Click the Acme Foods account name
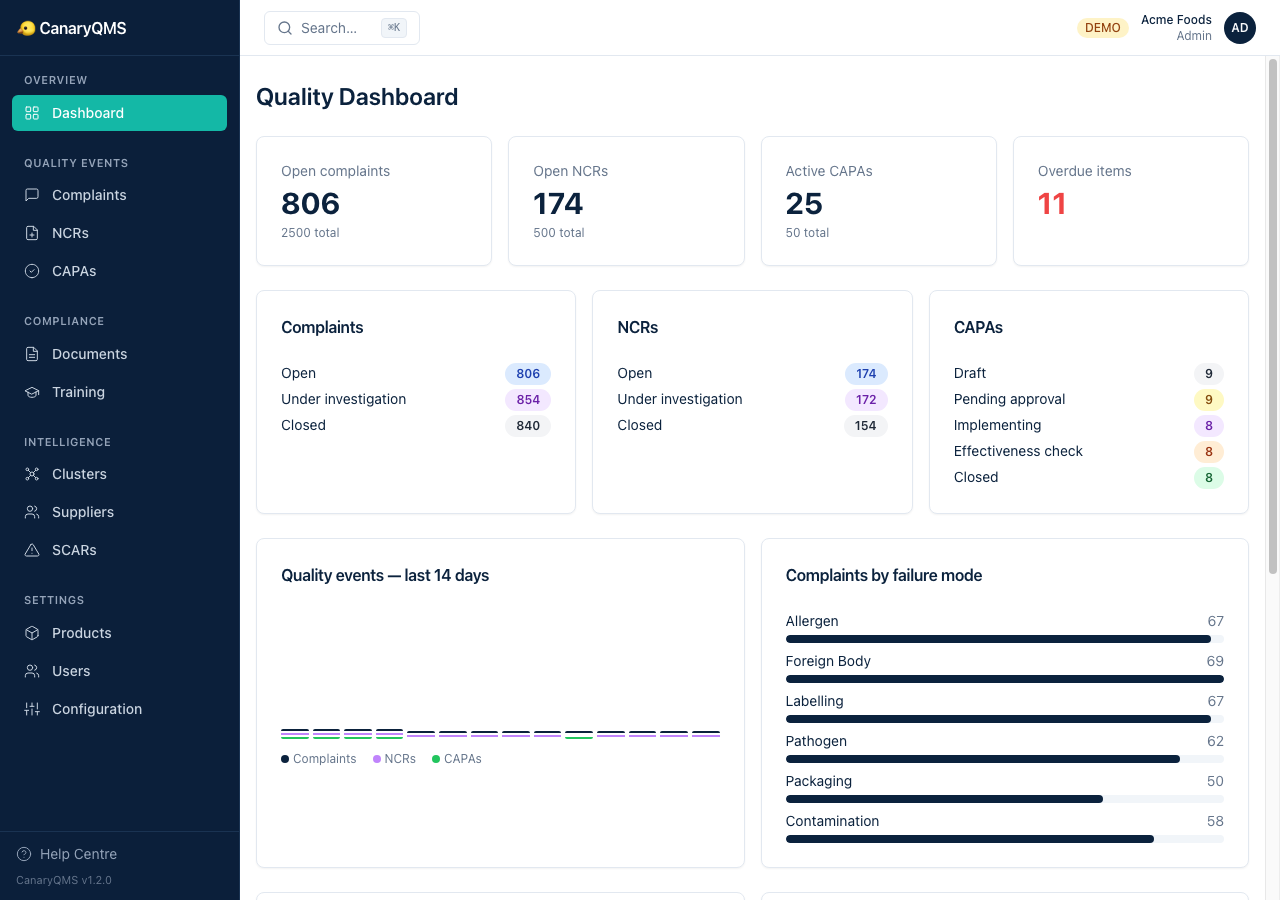Viewport: 1280px width, 900px height. (x=1176, y=20)
